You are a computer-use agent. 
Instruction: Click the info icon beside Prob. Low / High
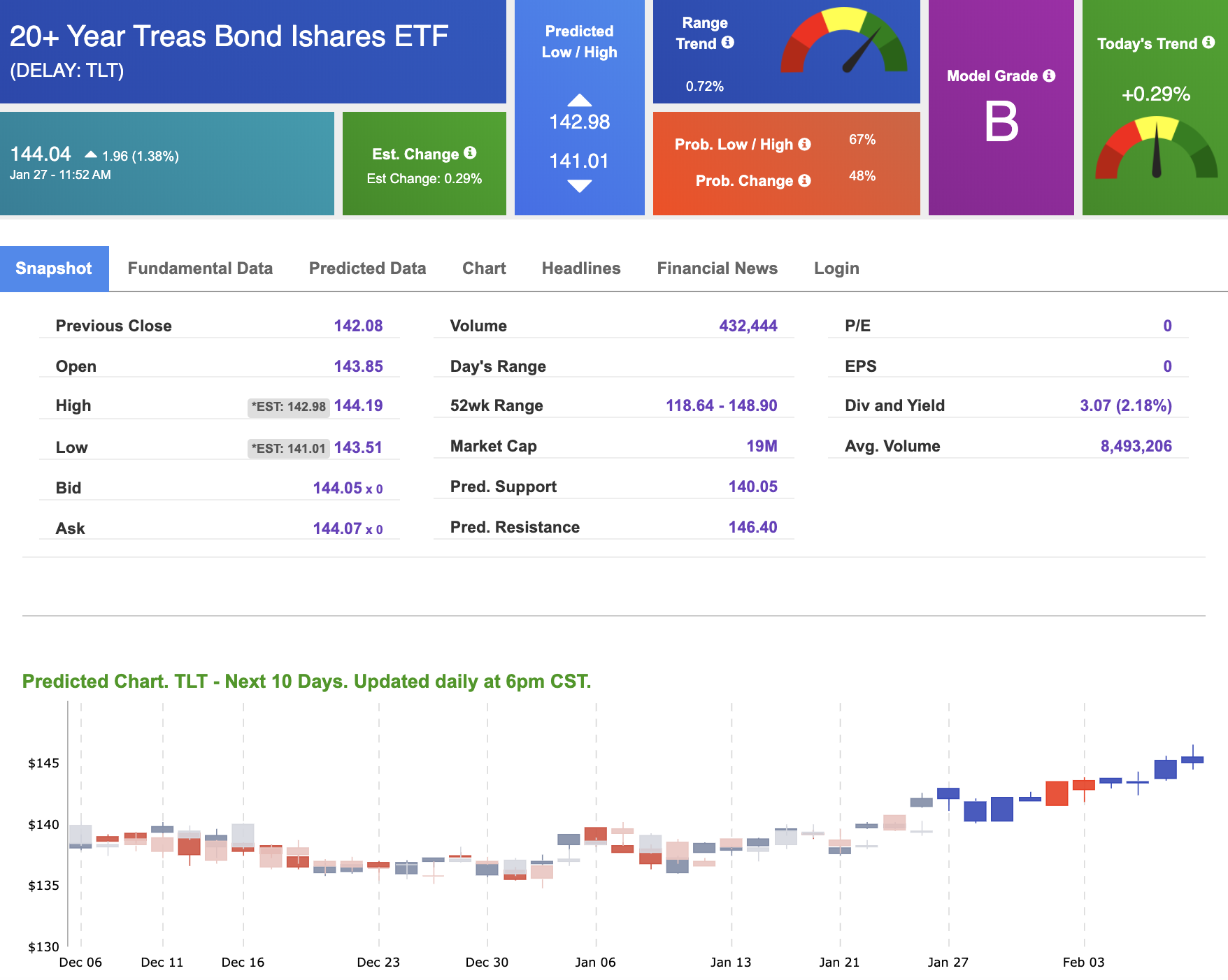pos(805,144)
